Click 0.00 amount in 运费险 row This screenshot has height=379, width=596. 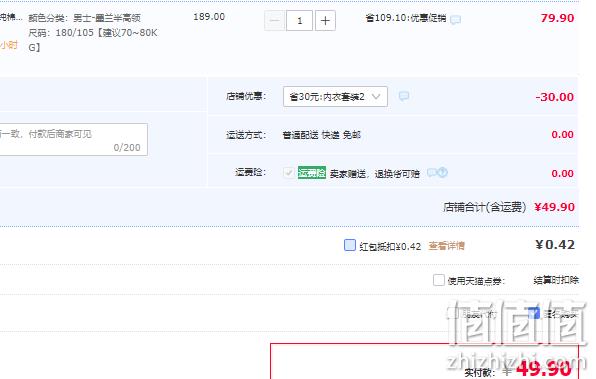point(563,174)
